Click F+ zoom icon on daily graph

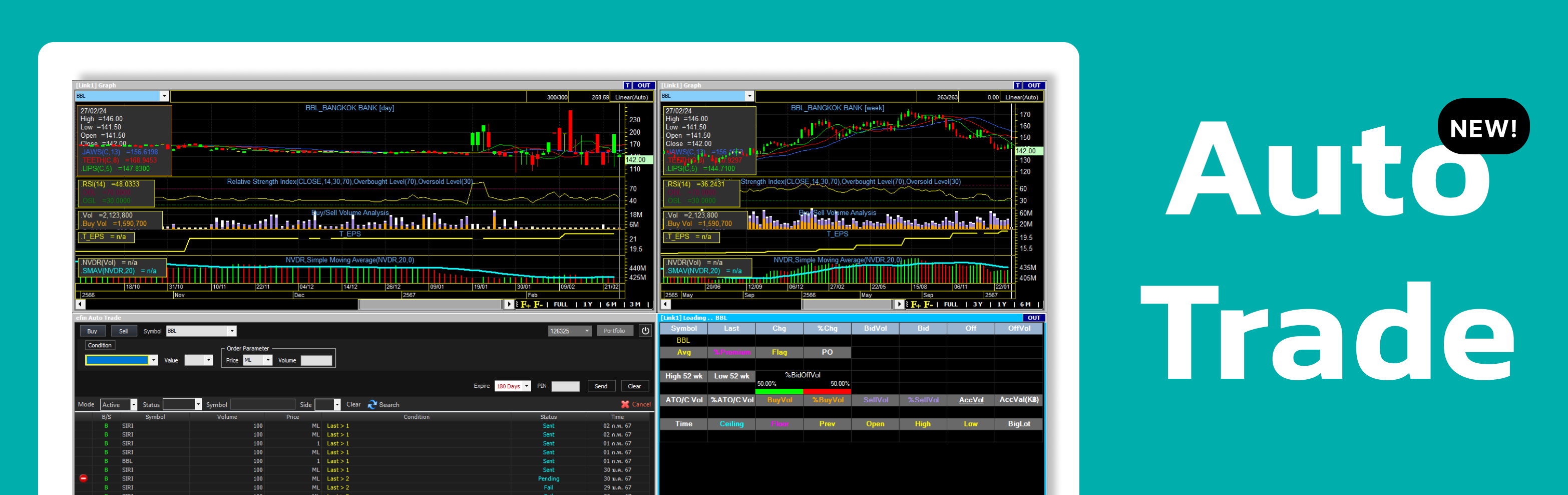coord(525,305)
